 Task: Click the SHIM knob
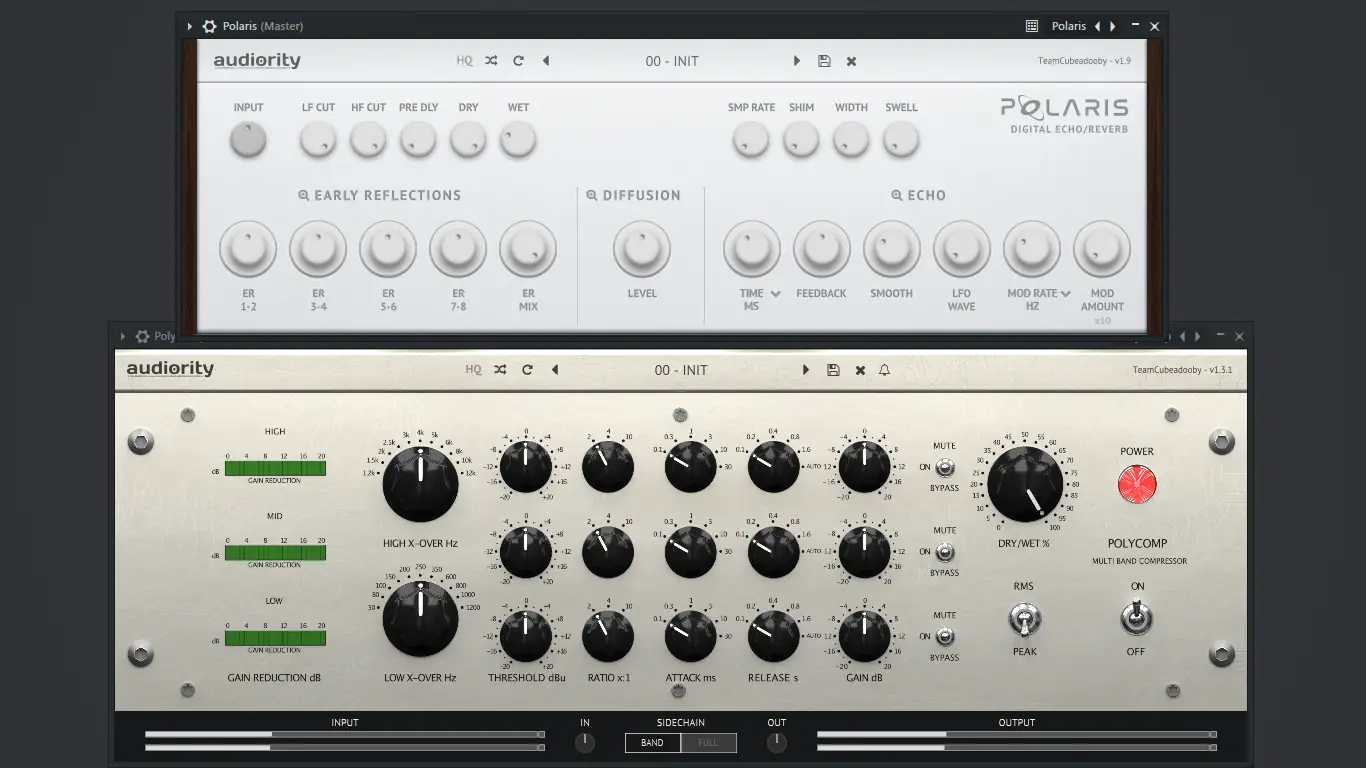coord(801,140)
